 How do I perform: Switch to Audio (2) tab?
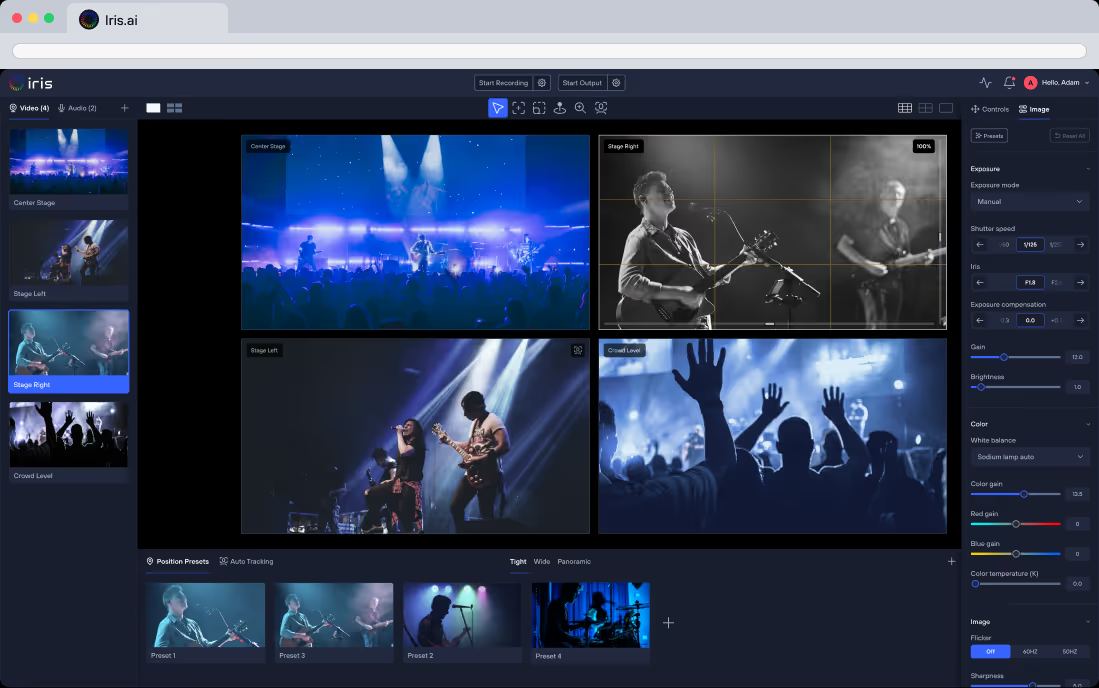point(77,108)
